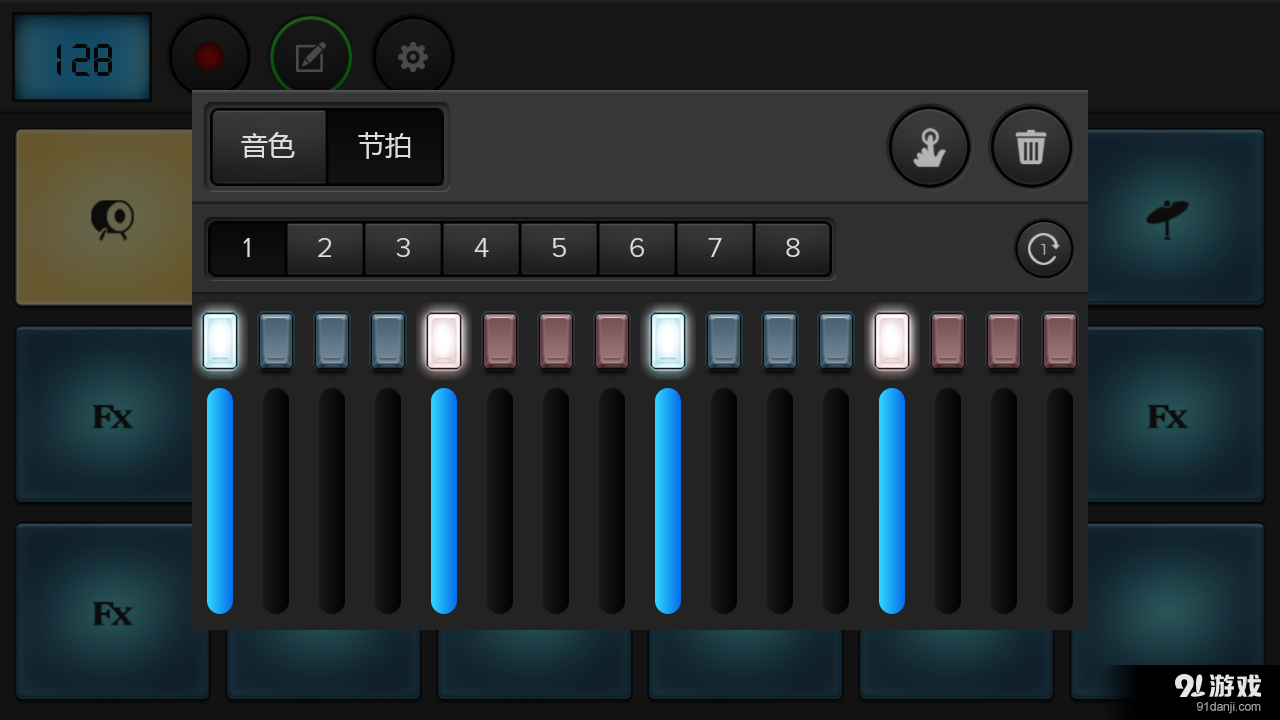The height and width of the screenshot is (720, 1280).
Task: Enable the step 4 toggle
Action: tap(388, 341)
